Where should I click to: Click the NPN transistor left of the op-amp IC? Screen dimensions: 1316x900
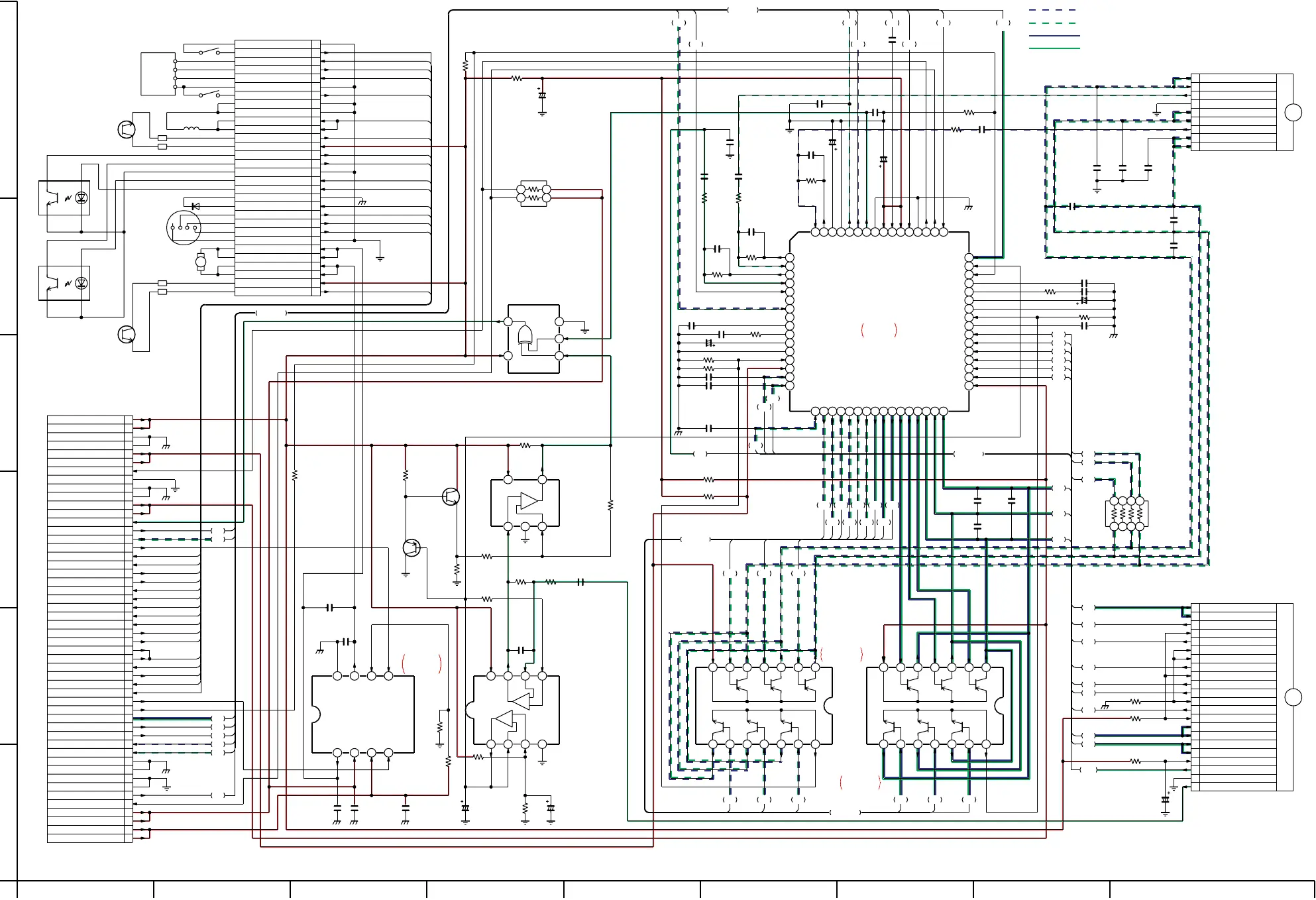451,496
